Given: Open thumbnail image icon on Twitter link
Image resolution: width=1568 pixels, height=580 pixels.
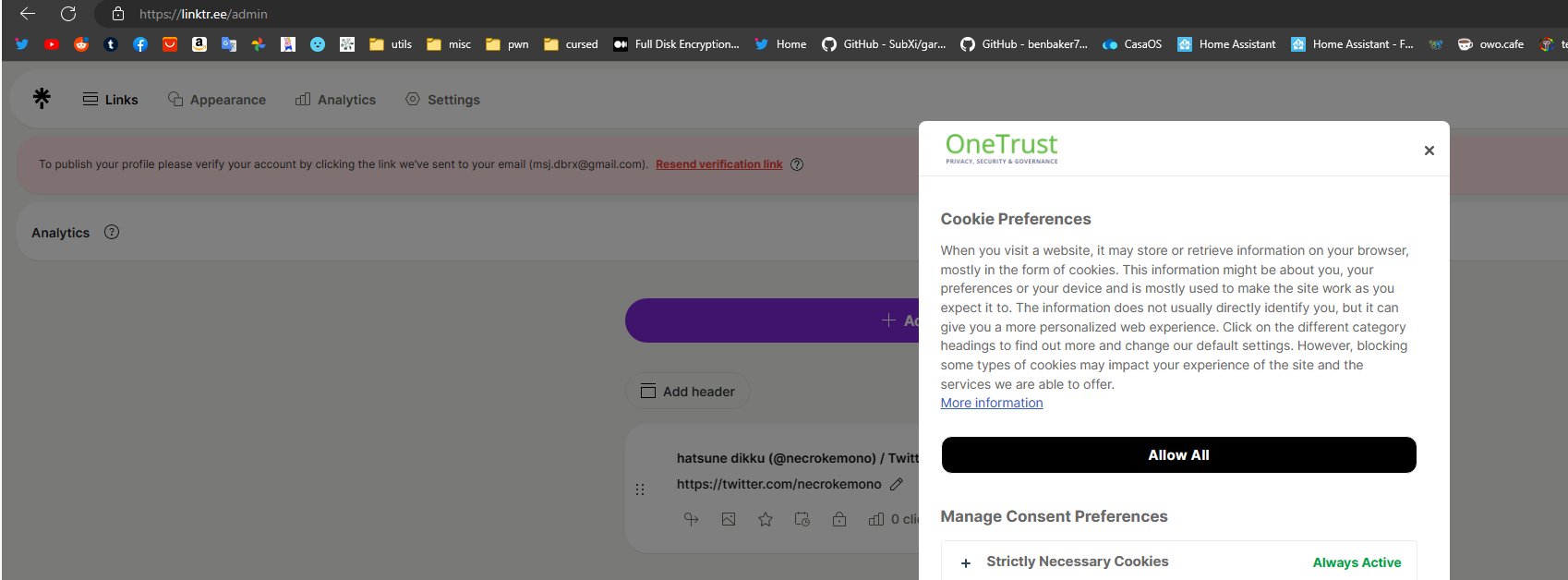Looking at the screenshot, I should (729, 520).
